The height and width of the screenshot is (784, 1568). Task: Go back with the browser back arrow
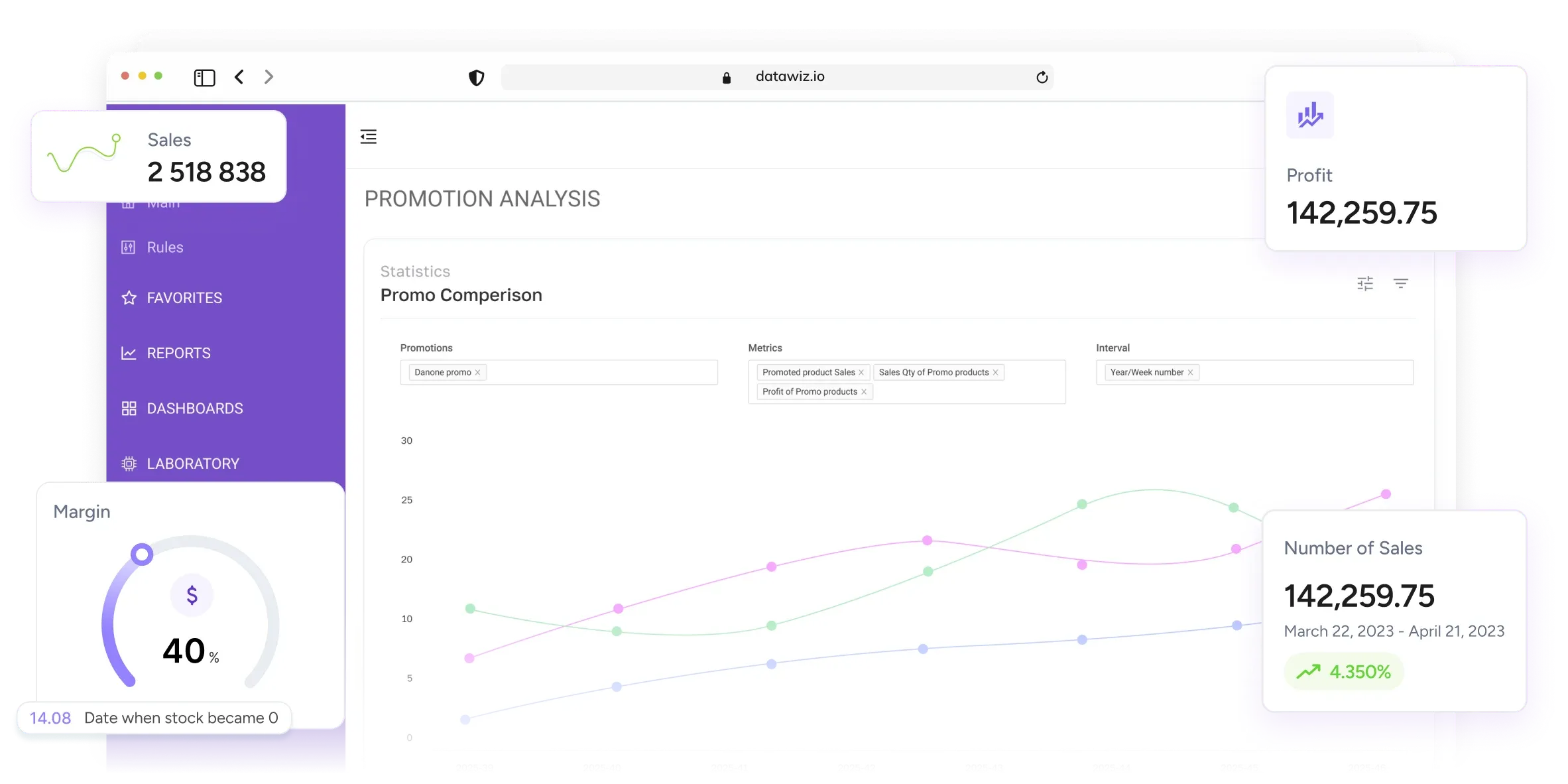[239, 77]
